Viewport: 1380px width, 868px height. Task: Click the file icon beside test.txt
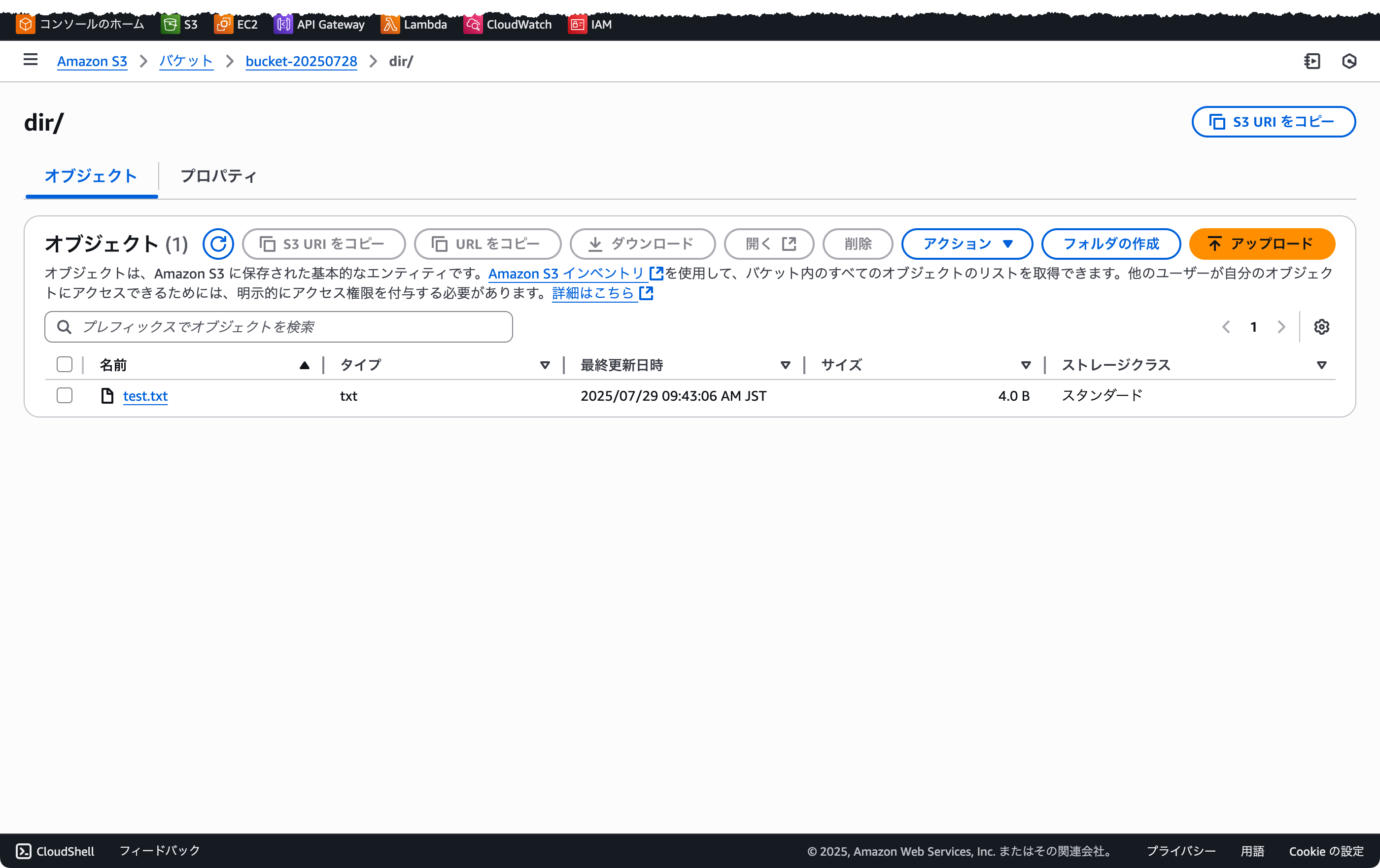click(x=107, y=396)
